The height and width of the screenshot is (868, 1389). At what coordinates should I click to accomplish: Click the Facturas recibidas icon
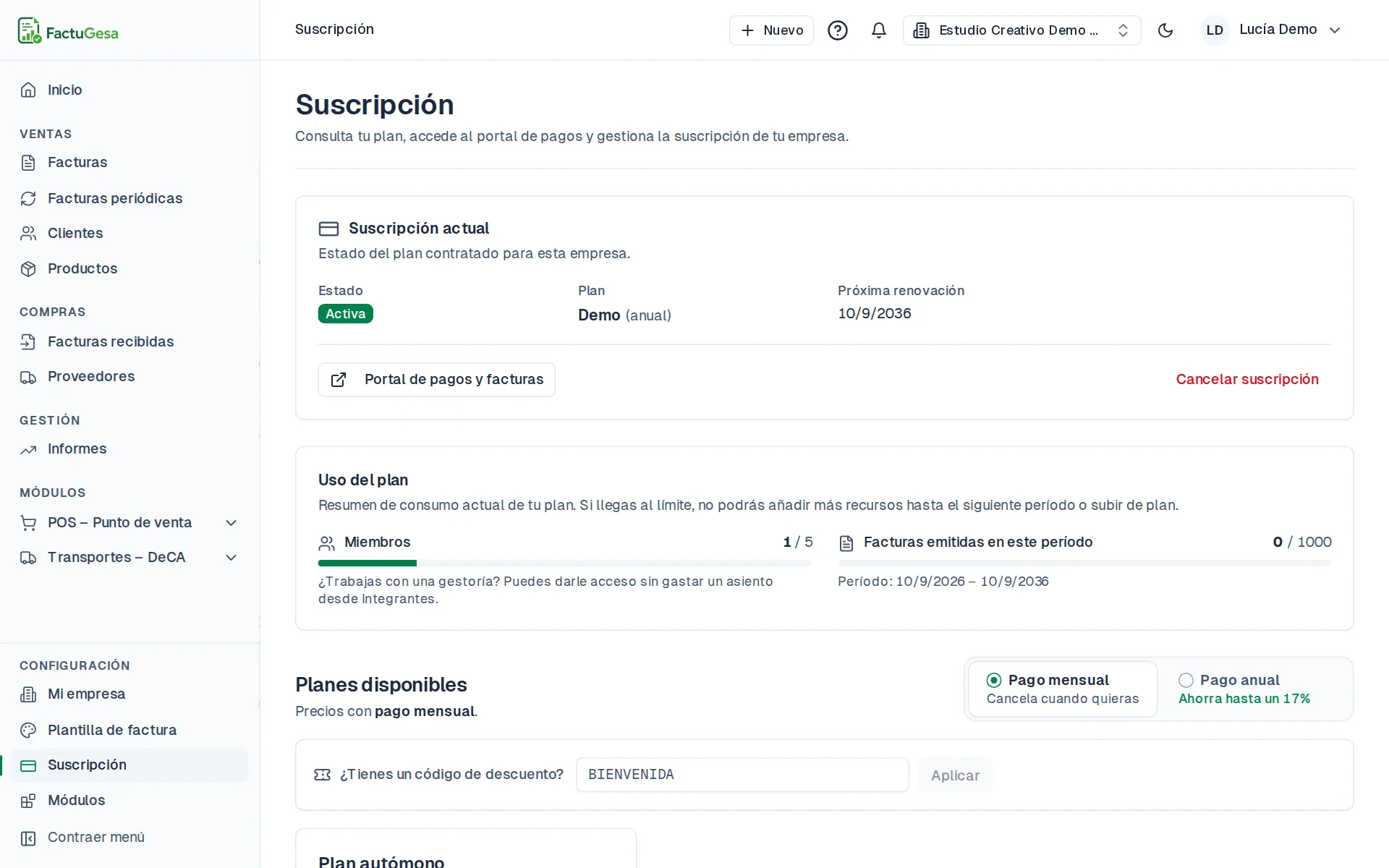[28, 341]
